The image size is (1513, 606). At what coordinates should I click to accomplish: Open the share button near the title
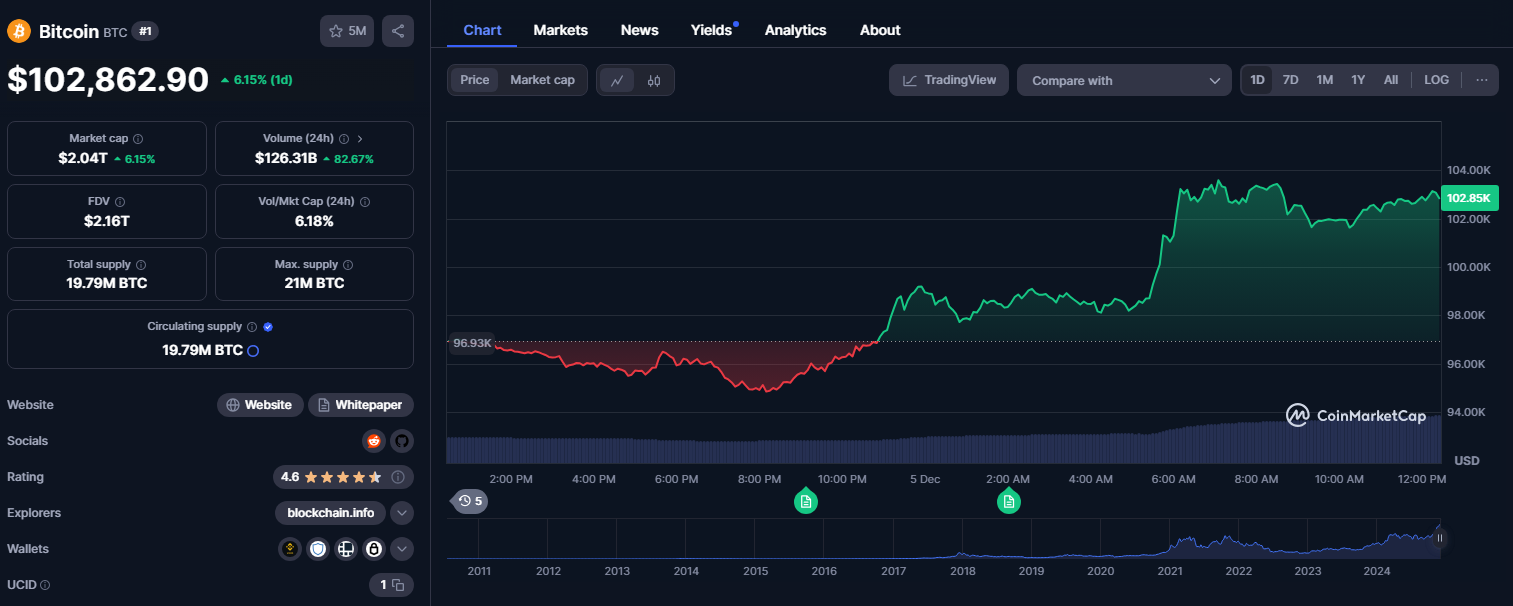[x=398, y=31]
